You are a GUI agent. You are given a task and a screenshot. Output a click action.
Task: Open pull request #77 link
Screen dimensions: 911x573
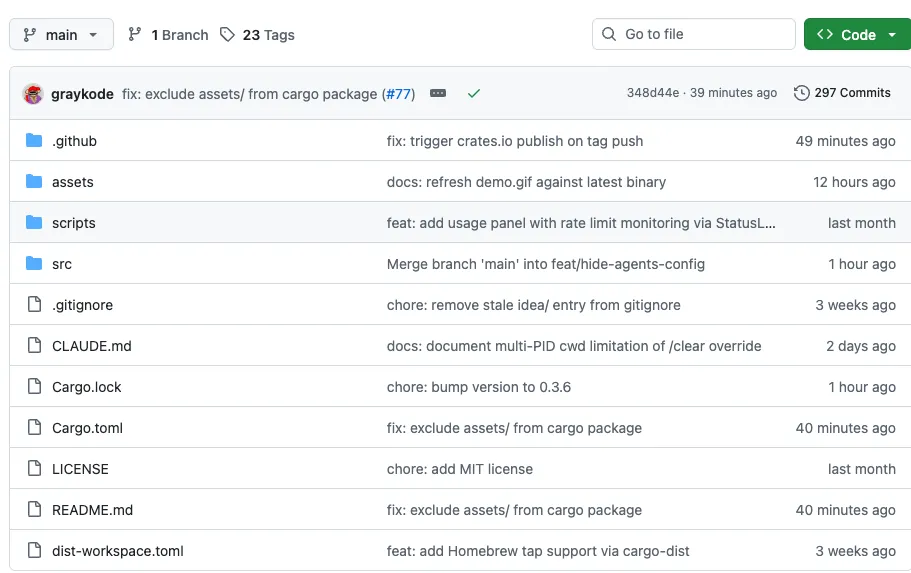(x=399, y=93)
